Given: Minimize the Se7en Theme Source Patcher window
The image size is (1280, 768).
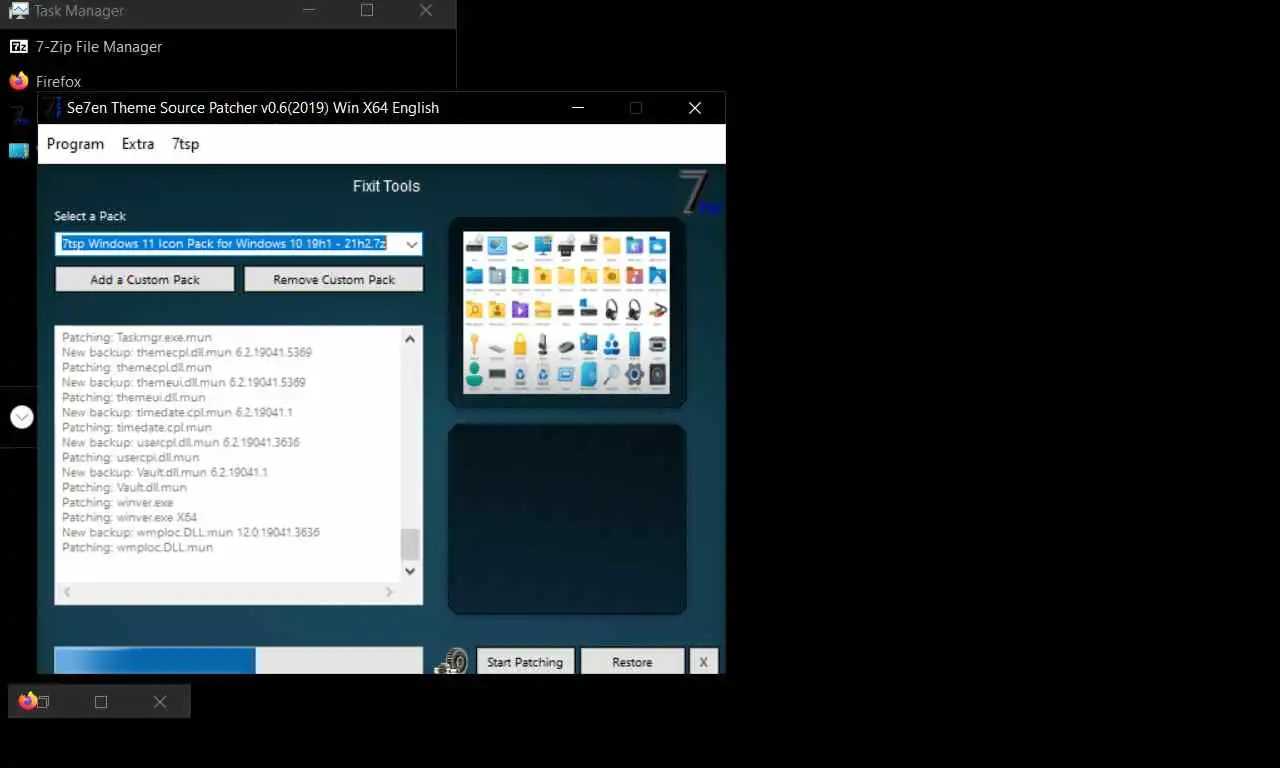Looking at the screenshot, I should pyautogui.click(x=577, y=108).
